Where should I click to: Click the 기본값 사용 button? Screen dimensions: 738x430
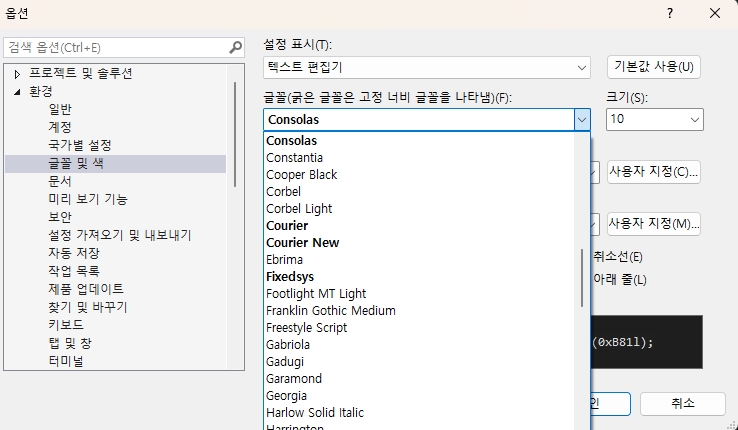tap(654, 67)
